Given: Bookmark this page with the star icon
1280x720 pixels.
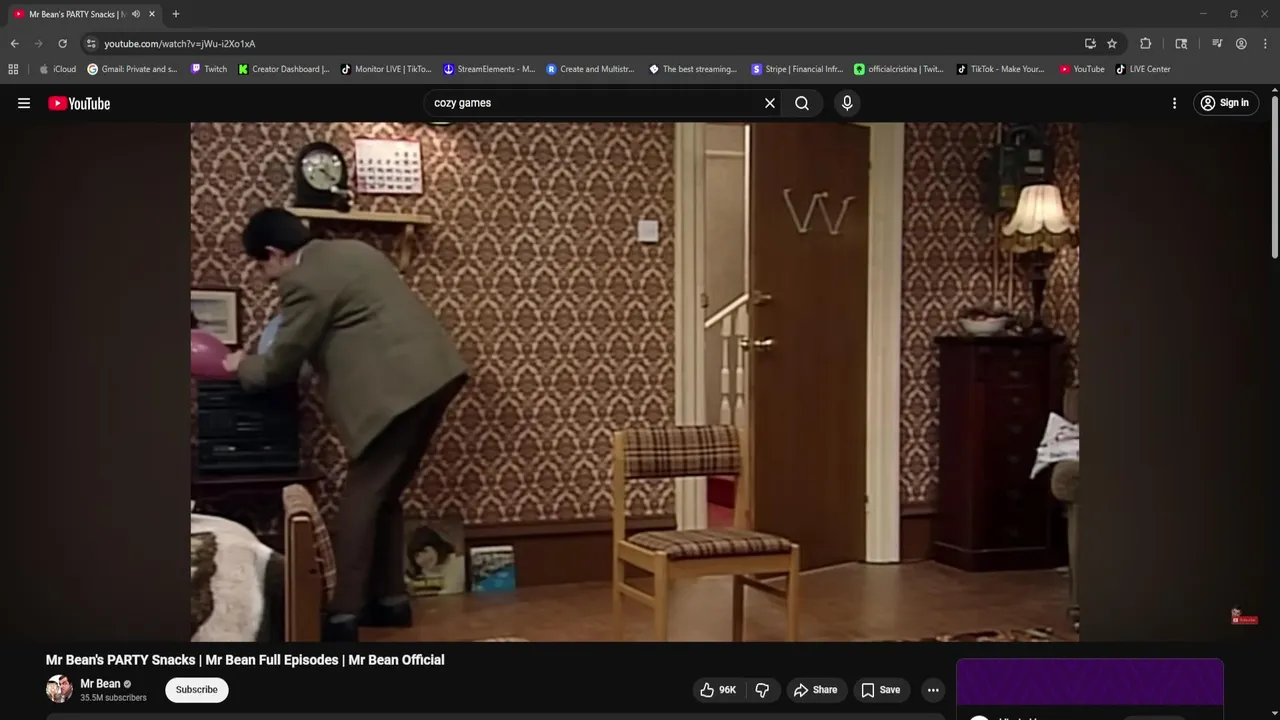Looking at the screenshot, I should [1112, 44].
